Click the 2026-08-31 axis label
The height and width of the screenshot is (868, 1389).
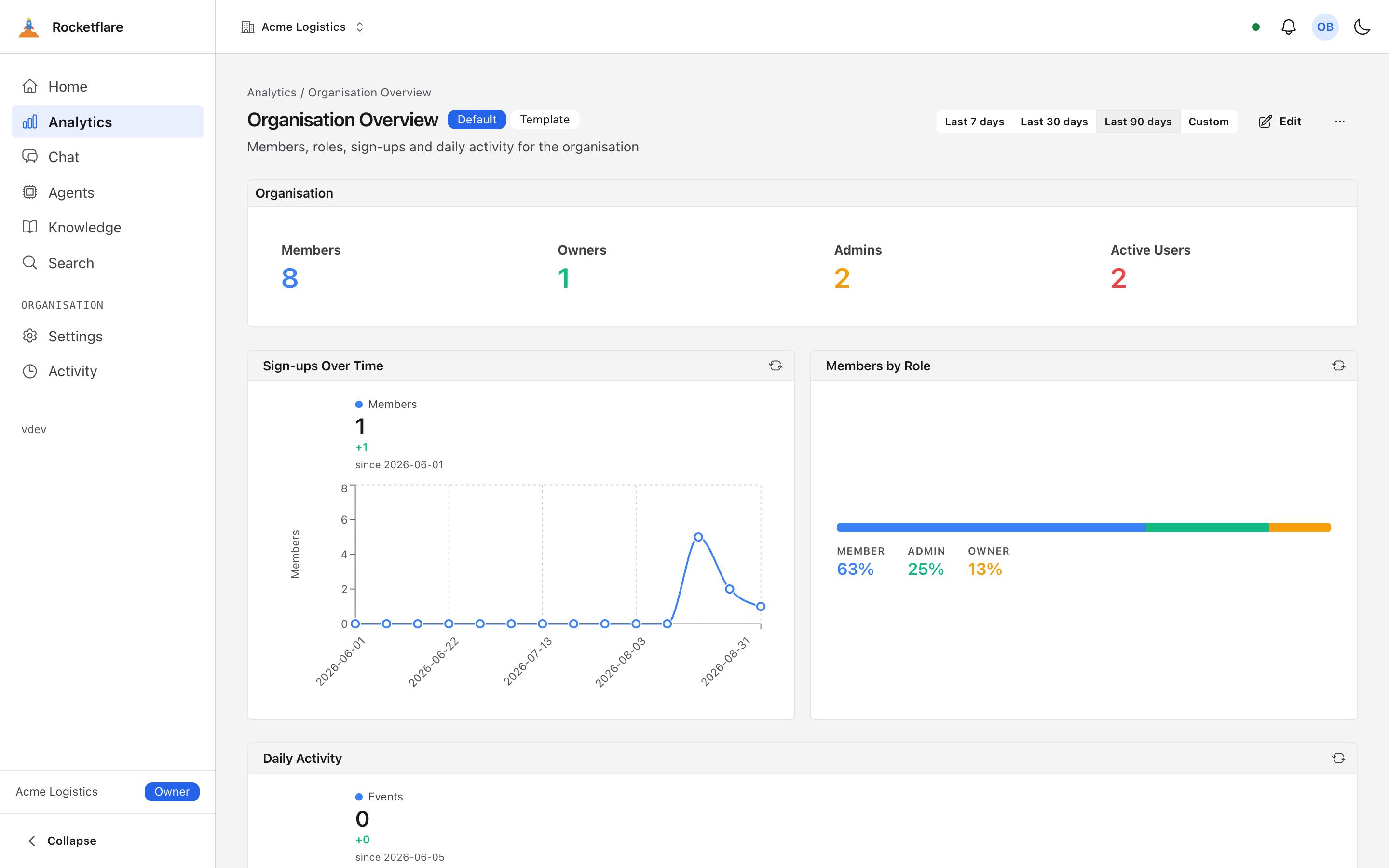[x=725, y=661]
